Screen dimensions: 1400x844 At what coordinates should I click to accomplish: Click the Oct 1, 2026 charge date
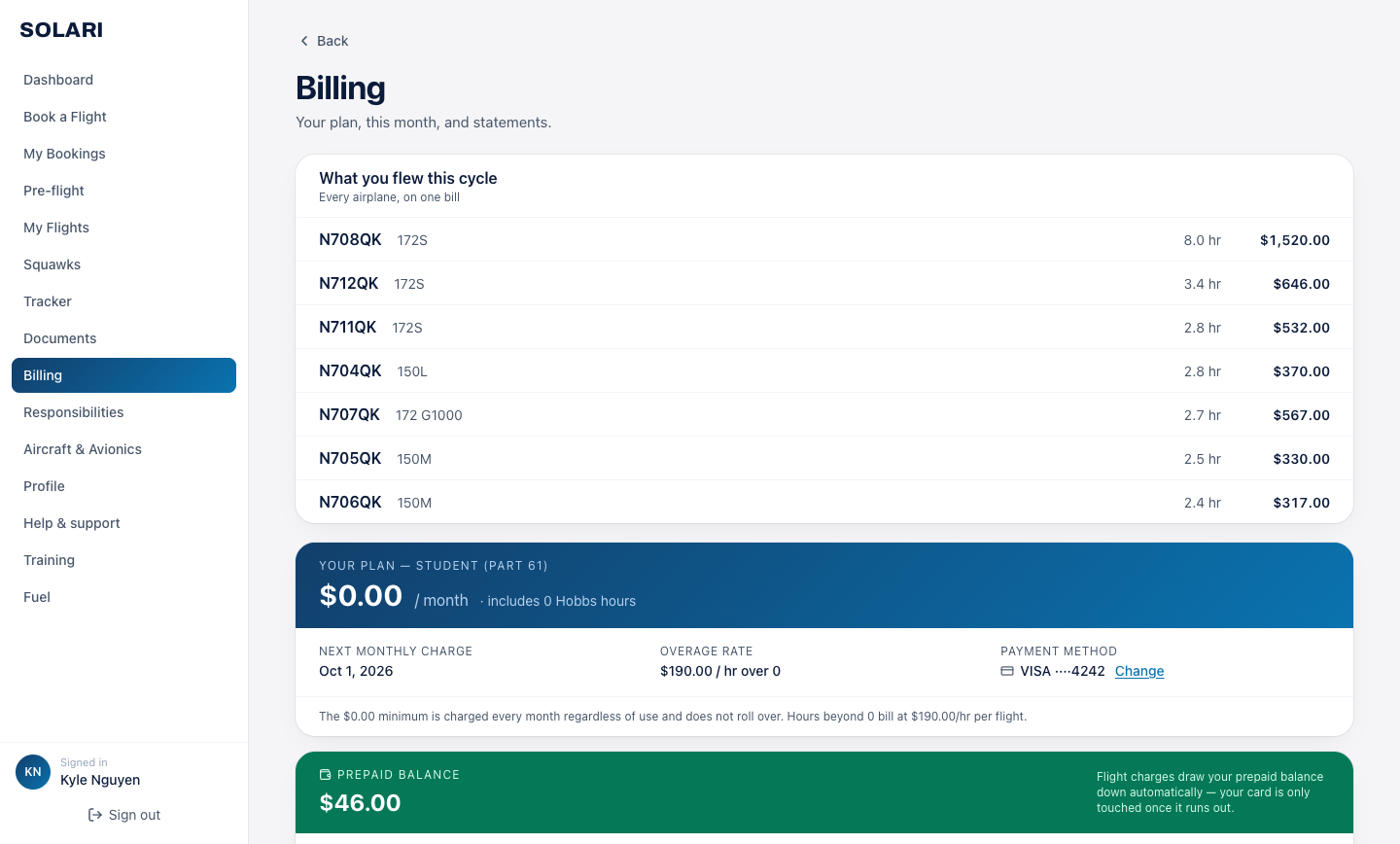point(356,671)
